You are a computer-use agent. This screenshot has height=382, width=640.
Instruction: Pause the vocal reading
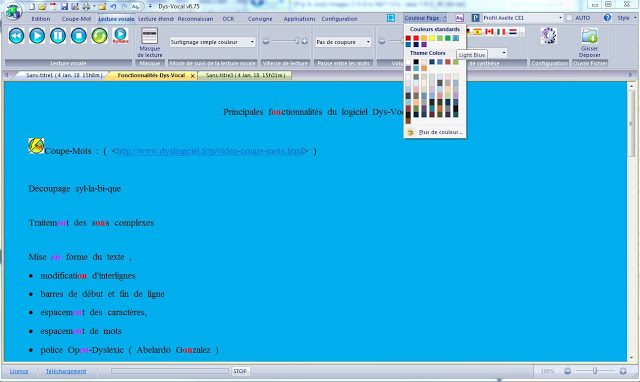(58, 36)
